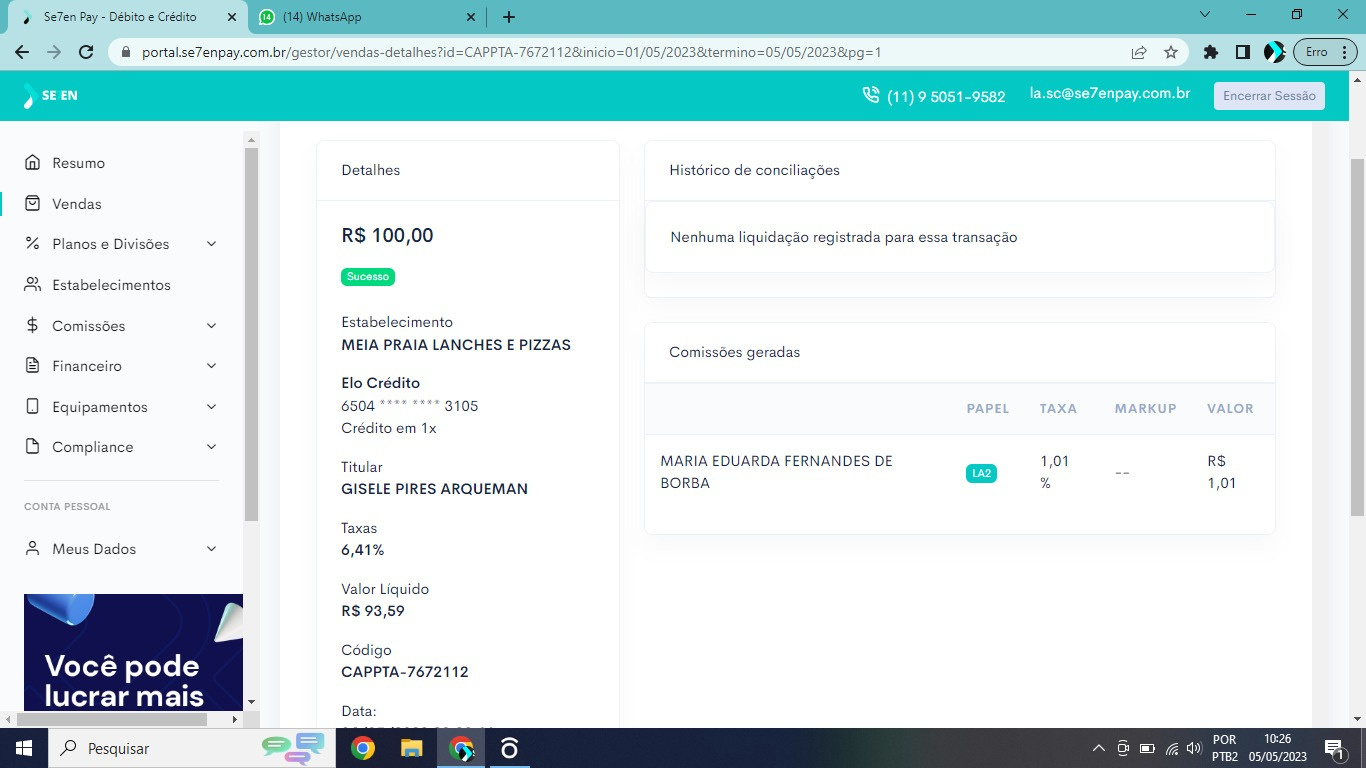Open a new browser tab

point(509,17)
